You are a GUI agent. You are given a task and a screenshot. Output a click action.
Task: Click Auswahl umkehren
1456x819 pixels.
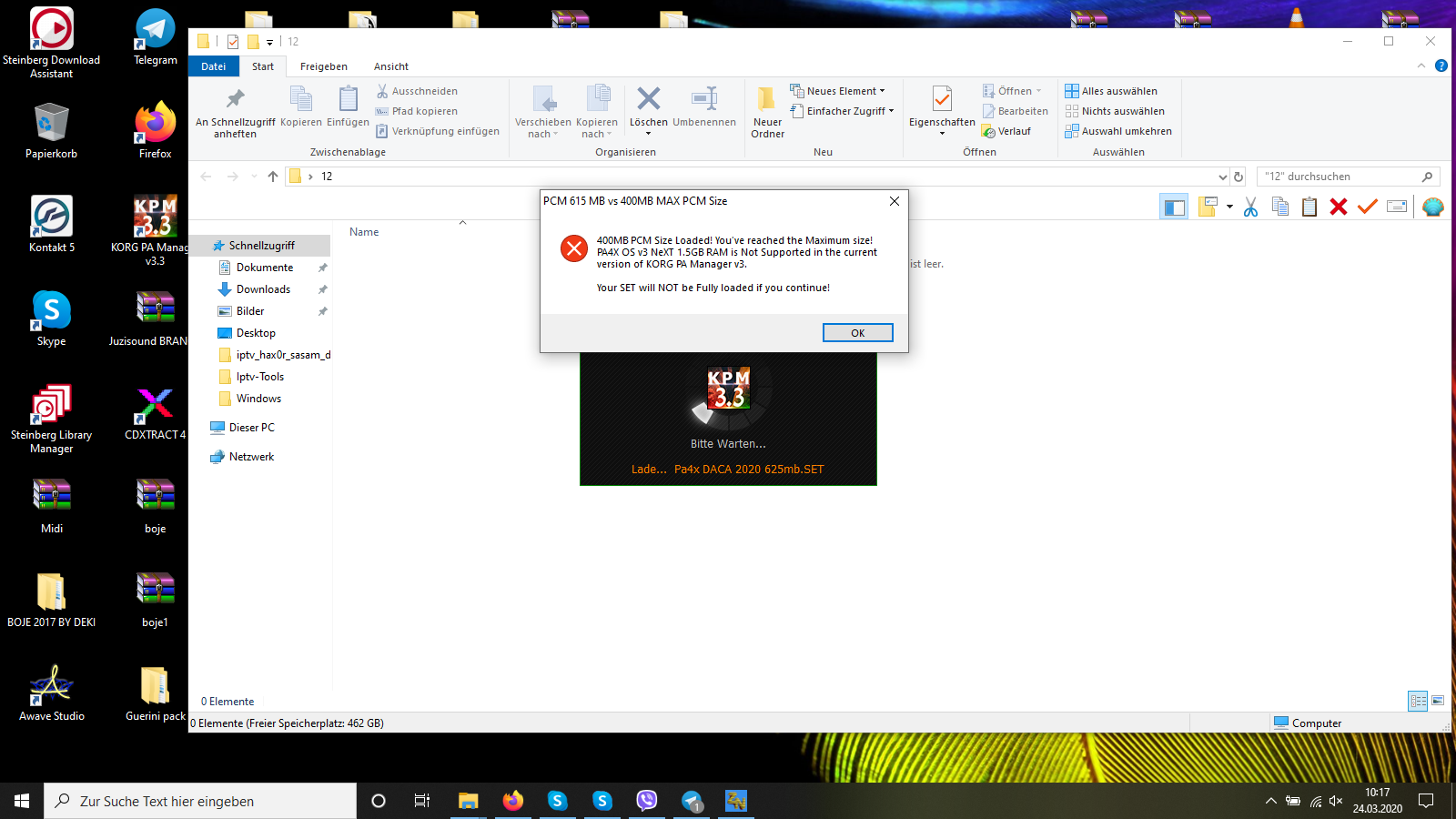click(x=1118, y=131)
